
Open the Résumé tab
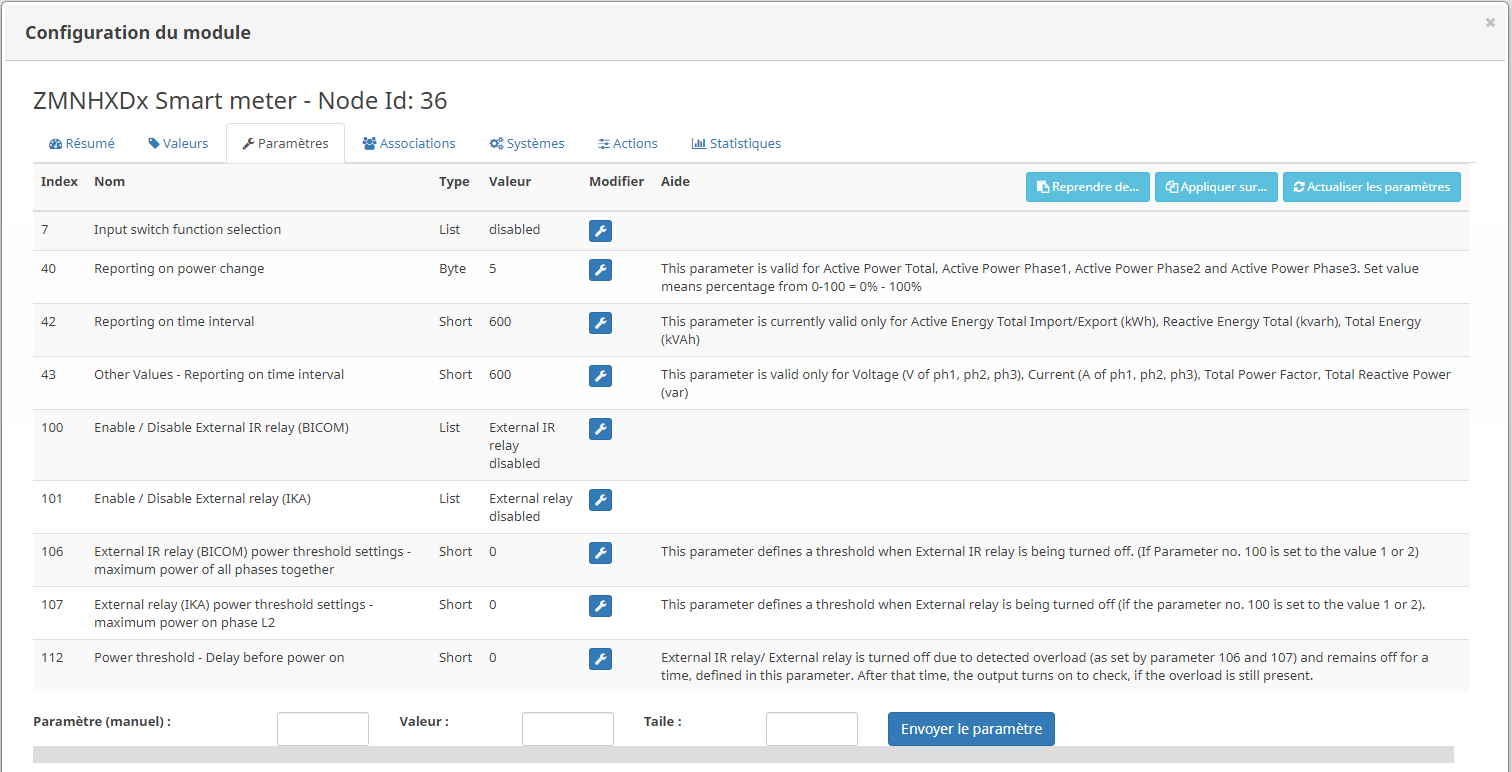pos(82,143)
